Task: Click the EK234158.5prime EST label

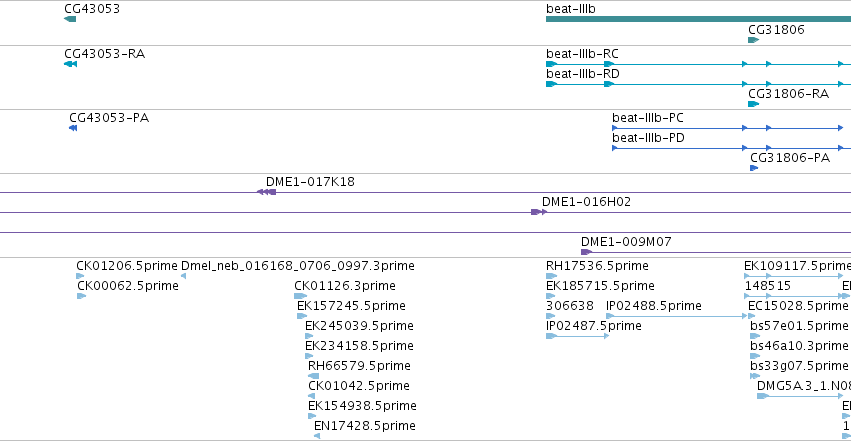Action: [x=359, y=346]
